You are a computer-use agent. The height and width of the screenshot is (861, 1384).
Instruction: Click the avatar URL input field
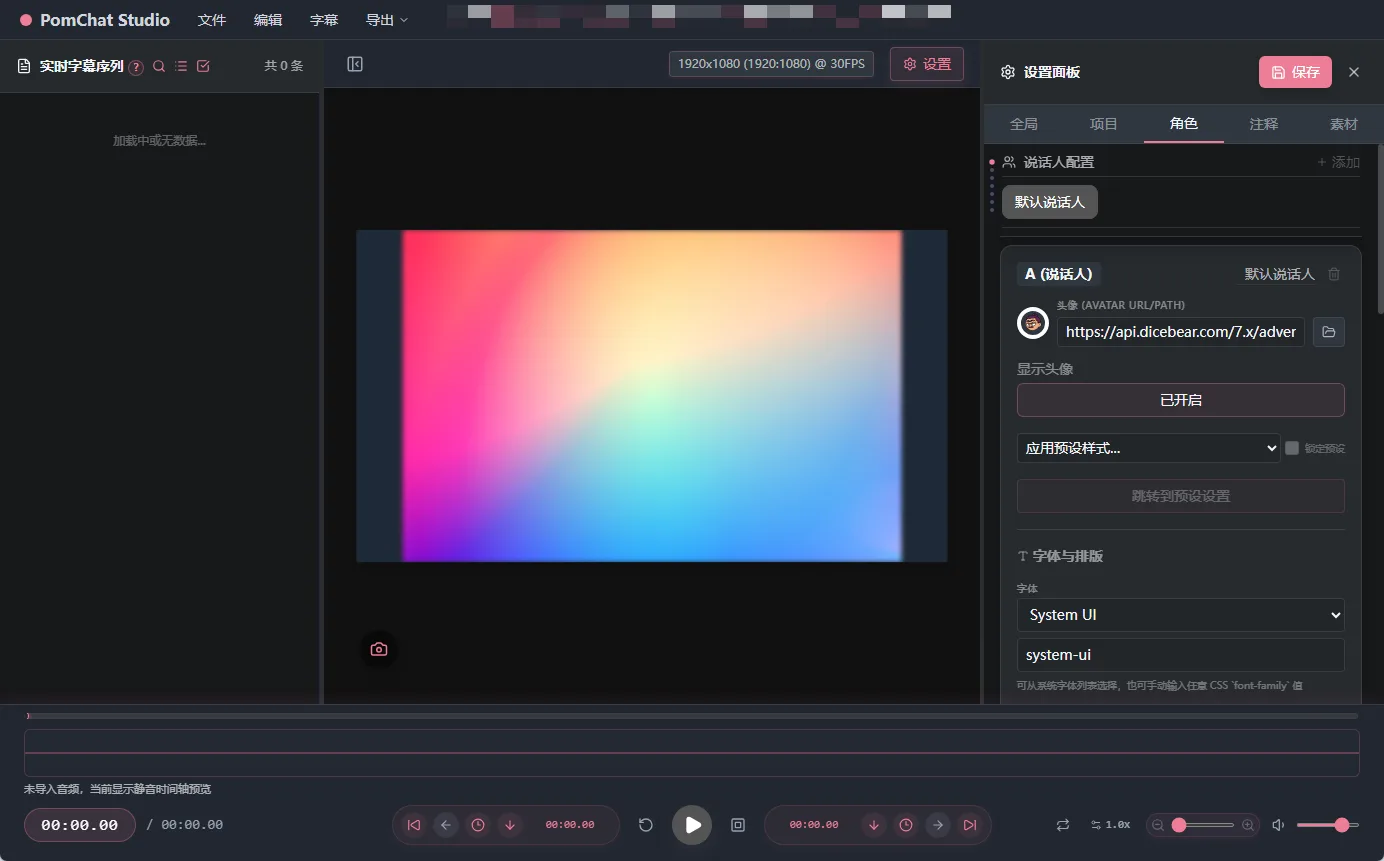(1181, 332)
